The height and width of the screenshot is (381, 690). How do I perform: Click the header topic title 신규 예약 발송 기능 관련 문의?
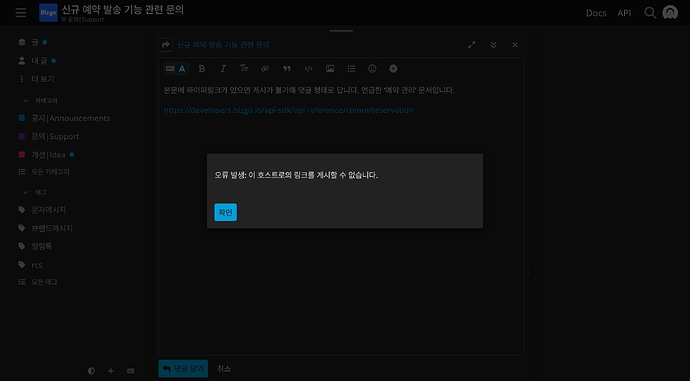(x=123, y=9)
